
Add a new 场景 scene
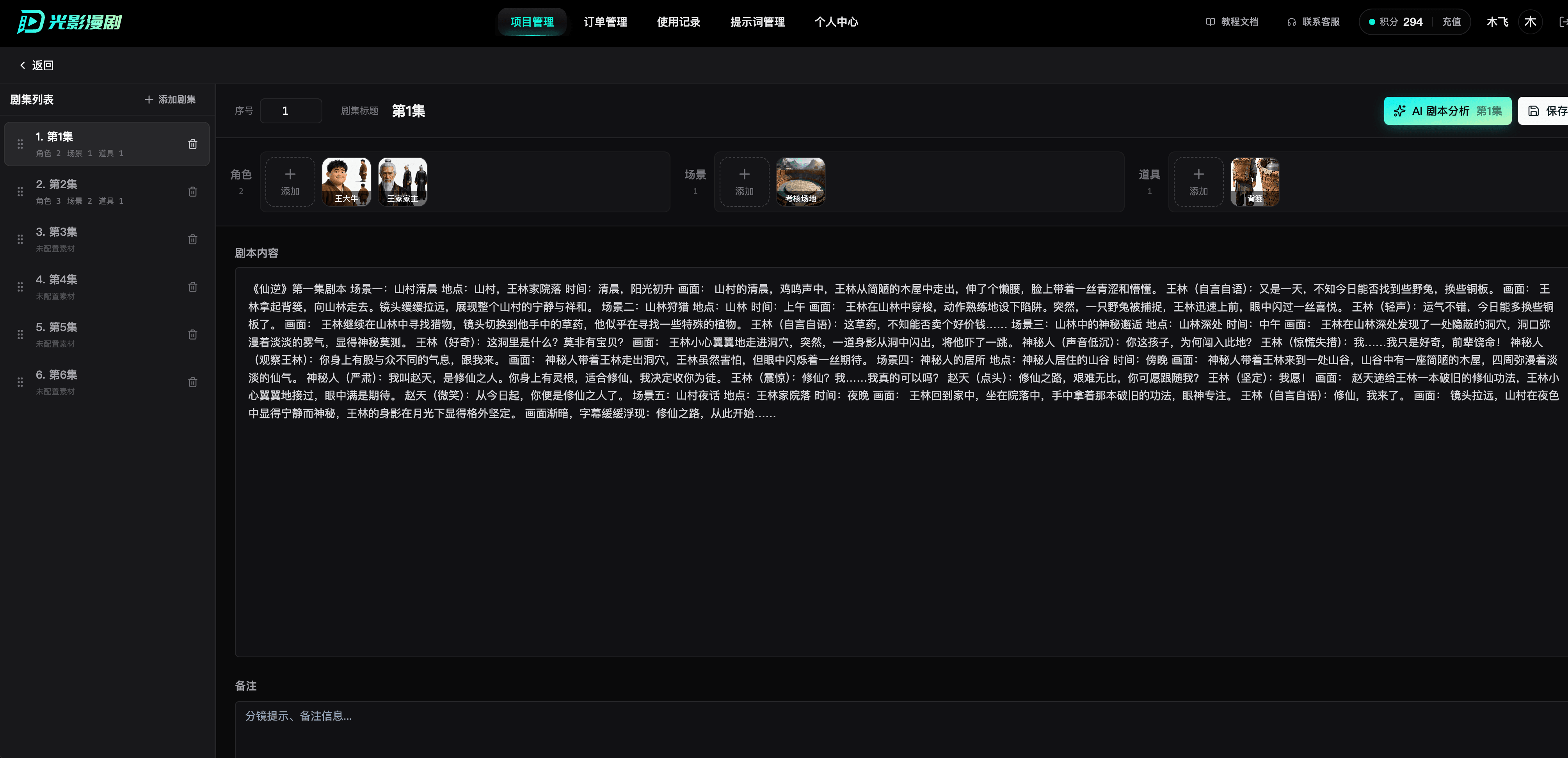[744, 181]
